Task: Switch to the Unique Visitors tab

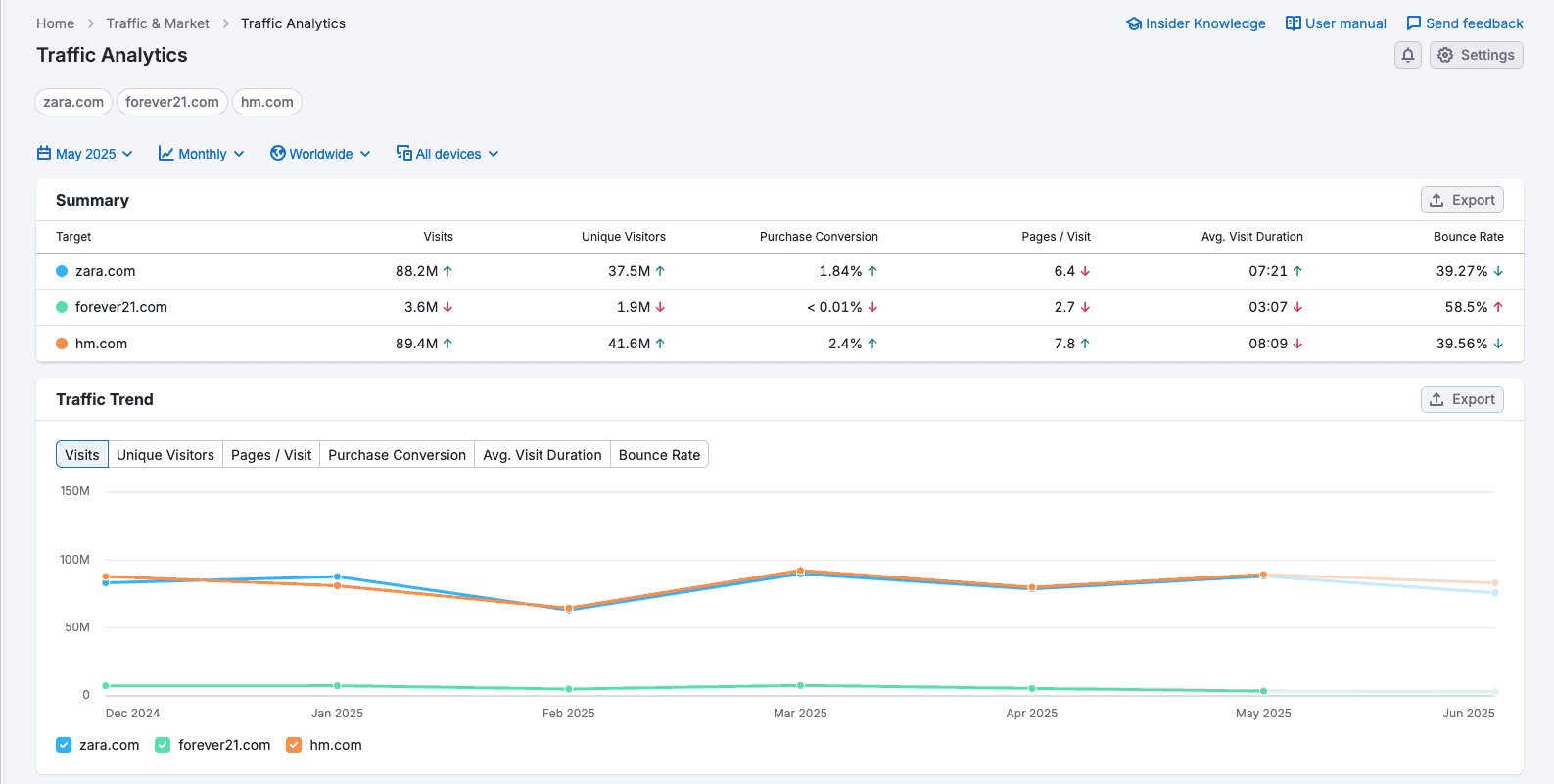Action: [165, 455]
